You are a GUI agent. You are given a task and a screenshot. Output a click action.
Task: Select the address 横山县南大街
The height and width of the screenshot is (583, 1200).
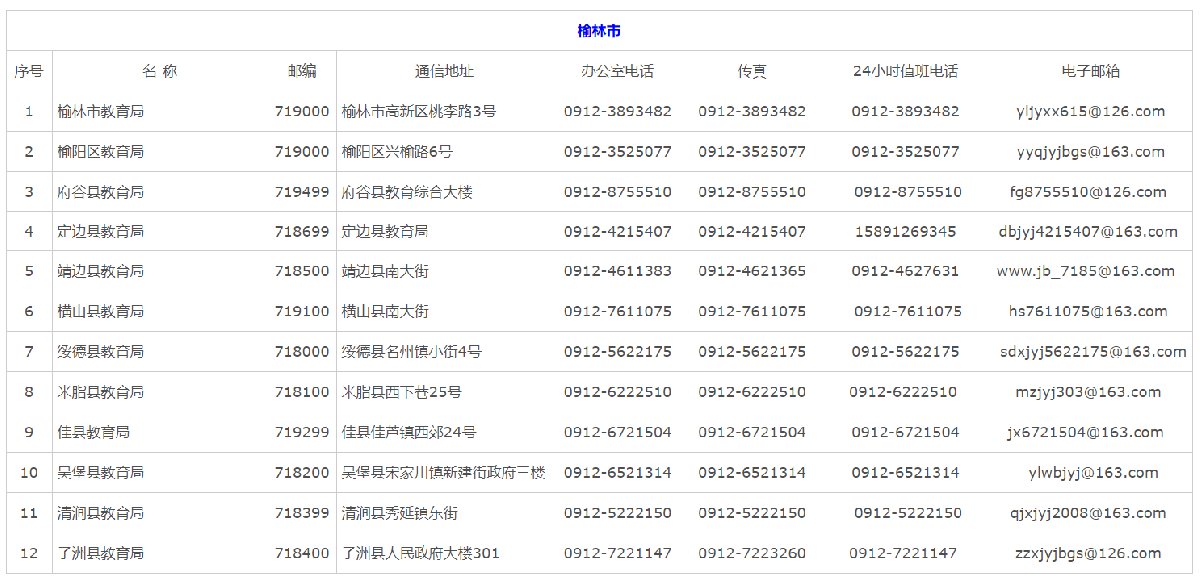coord(385,311)
